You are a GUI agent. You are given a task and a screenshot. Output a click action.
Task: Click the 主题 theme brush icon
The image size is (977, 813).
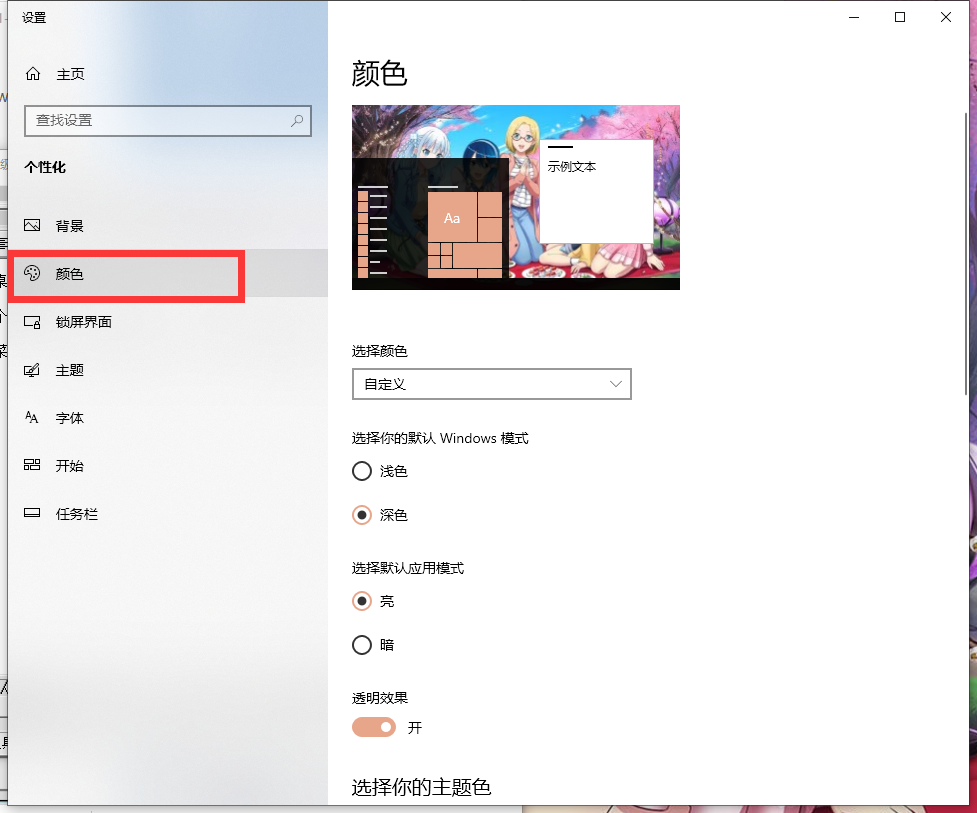coord(32,370)
